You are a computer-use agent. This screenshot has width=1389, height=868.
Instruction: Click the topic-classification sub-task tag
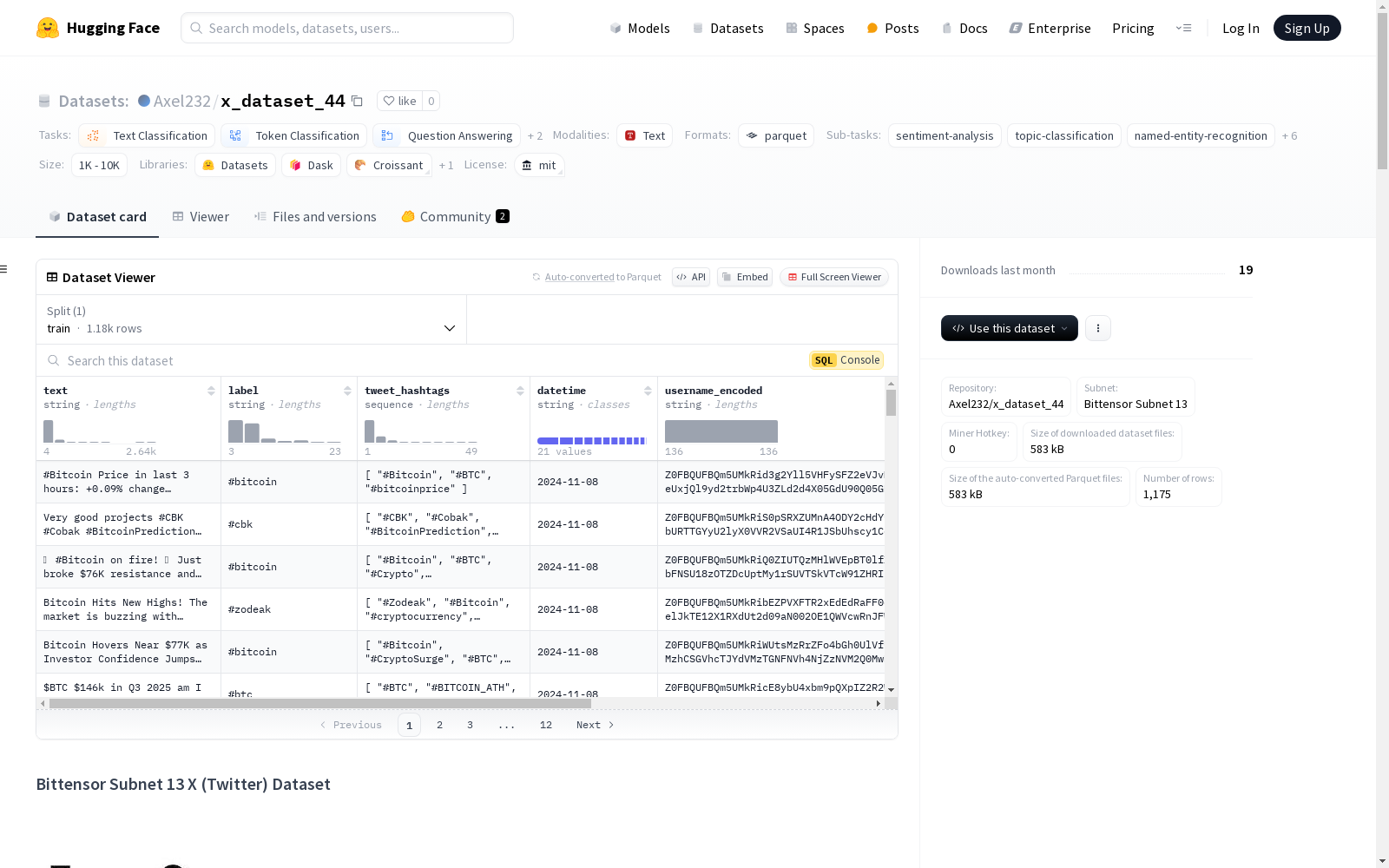(x=1064, y=136)
